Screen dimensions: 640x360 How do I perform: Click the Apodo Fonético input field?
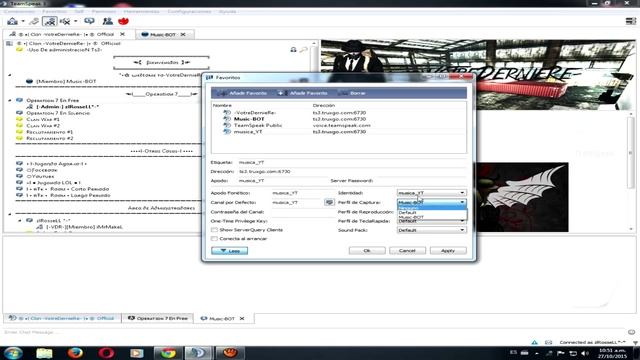coord(303,193)
